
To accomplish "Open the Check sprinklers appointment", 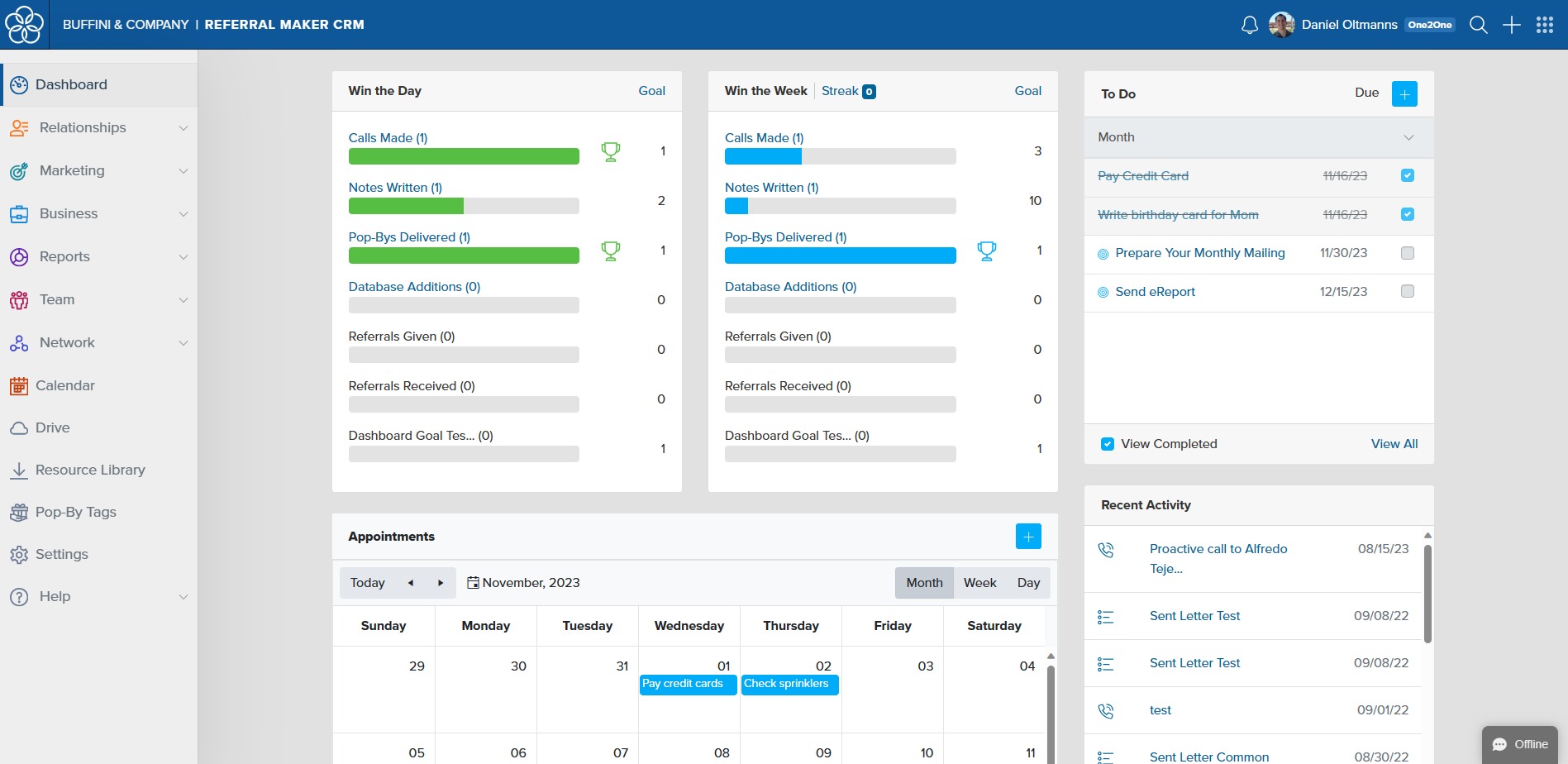I will tap(790, 685).
